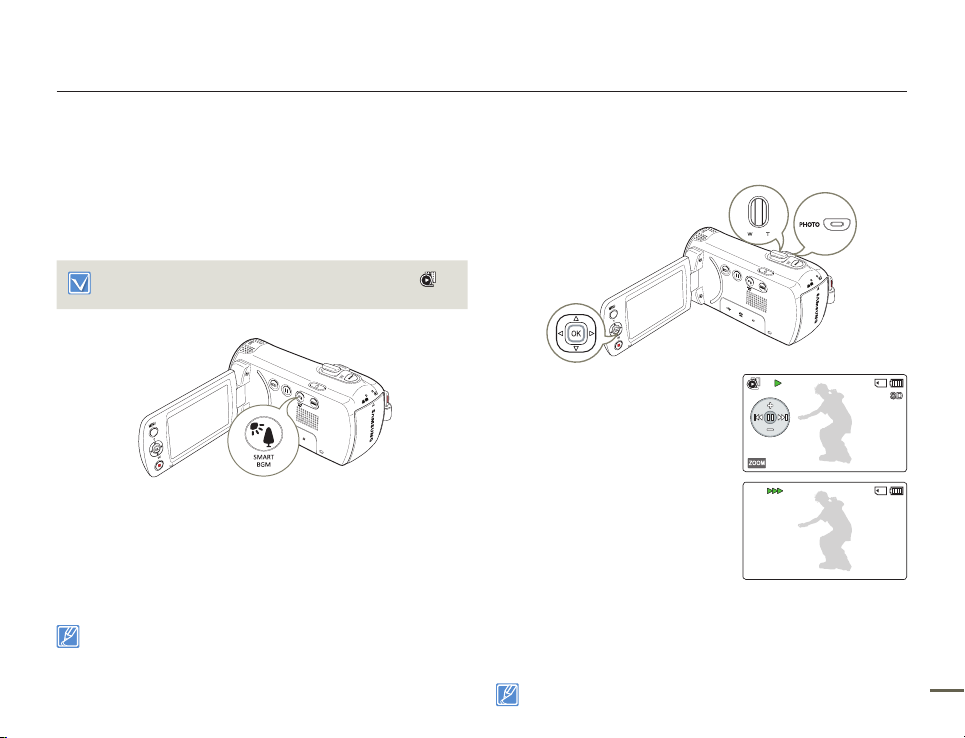Click the video play mode icon in the gray box
Viewport: 965px width, 738px height.
(x=428, y=279)
